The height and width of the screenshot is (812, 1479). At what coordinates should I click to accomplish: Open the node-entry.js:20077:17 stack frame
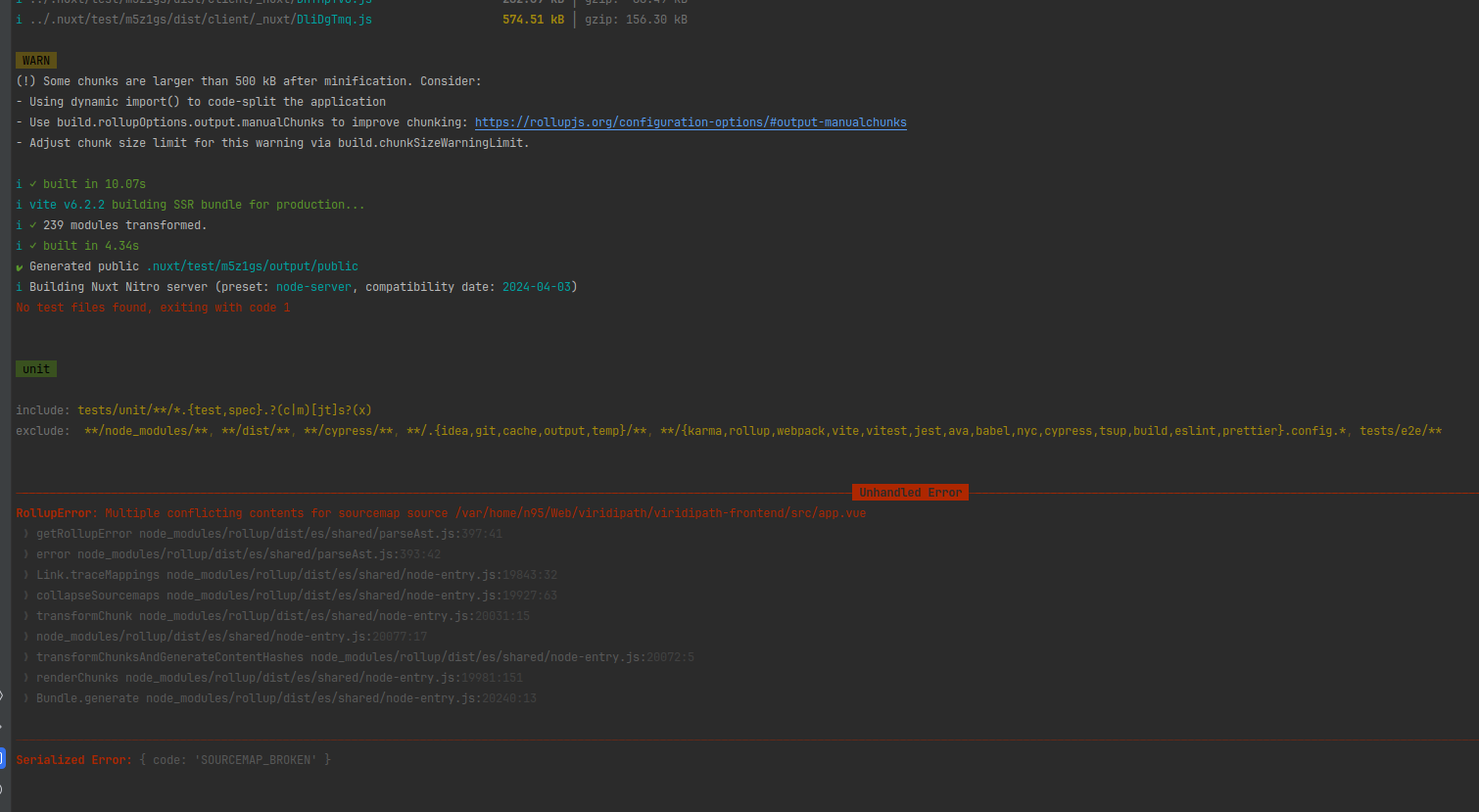click(x=232, y=637)
